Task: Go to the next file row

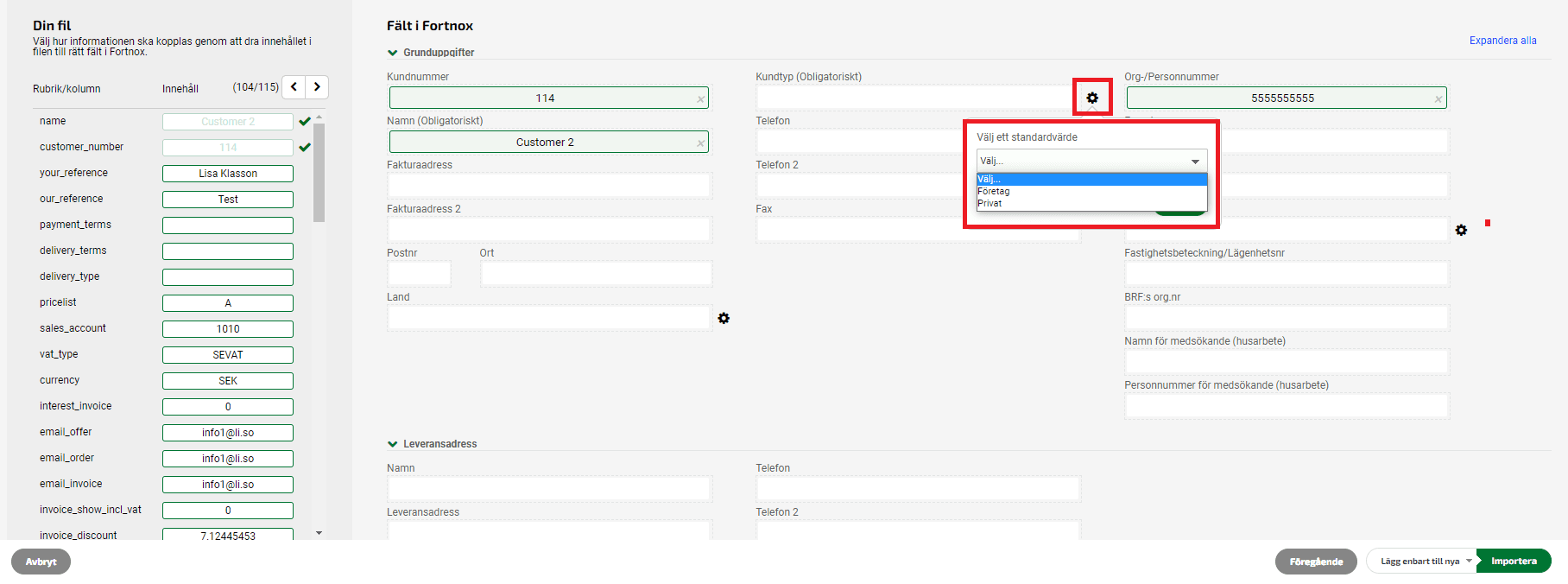Action: [317, 86]
